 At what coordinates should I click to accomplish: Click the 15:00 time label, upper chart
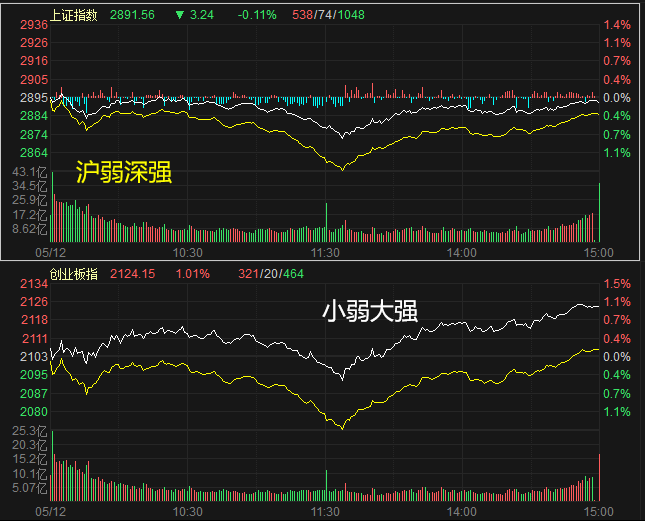[599, 252]
